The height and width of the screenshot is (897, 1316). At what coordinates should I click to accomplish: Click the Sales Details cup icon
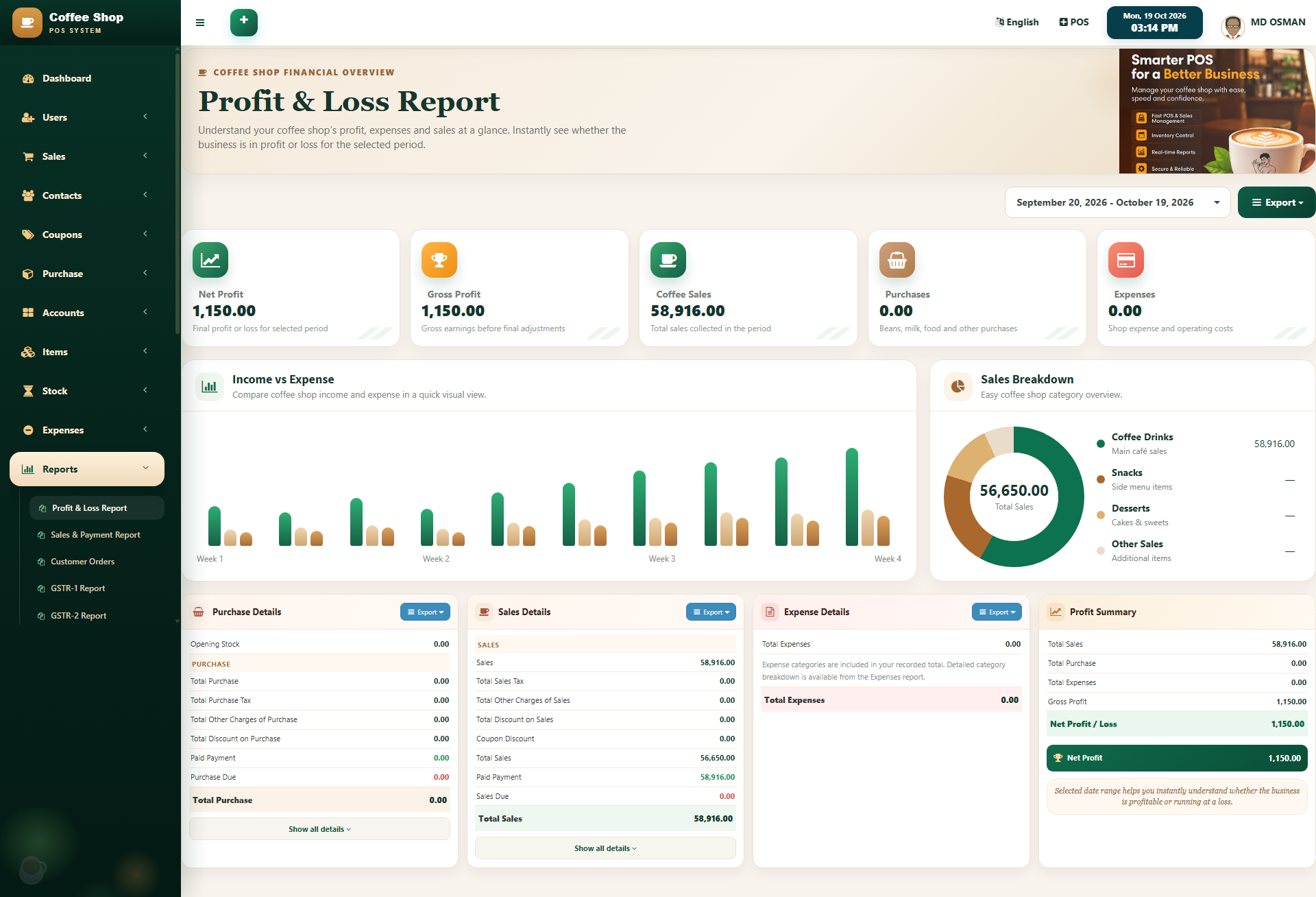tap(485, 612)
